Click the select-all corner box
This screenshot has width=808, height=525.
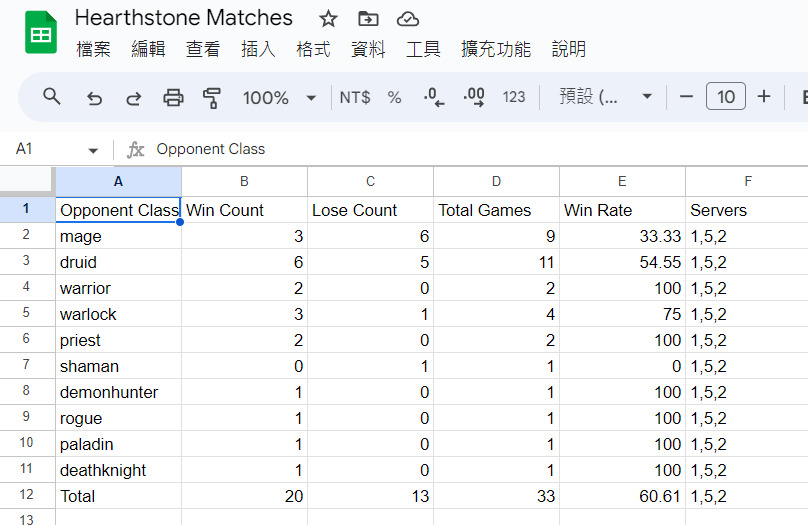(x=27, y=181)
